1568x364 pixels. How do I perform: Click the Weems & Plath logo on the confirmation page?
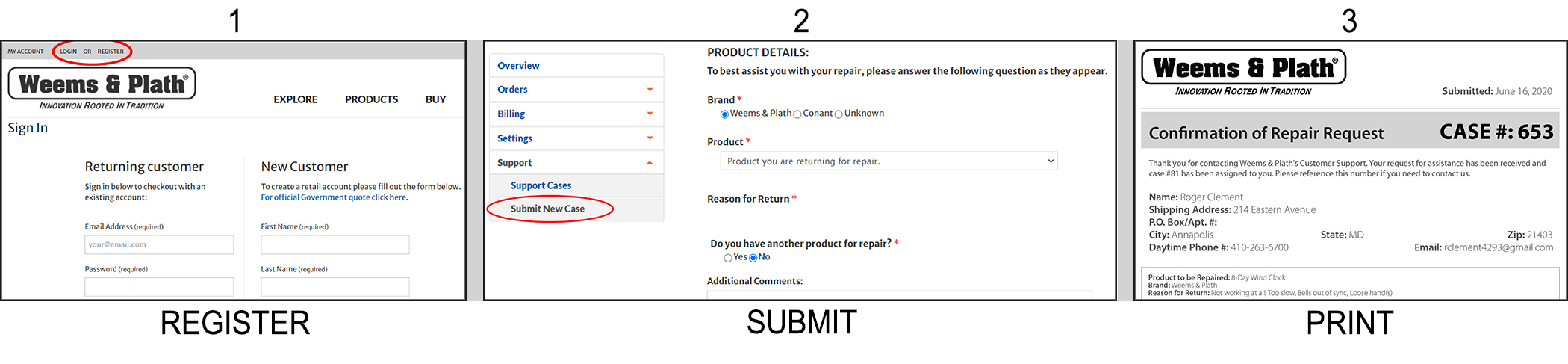pyautogui.click(x=1243, y=68)
